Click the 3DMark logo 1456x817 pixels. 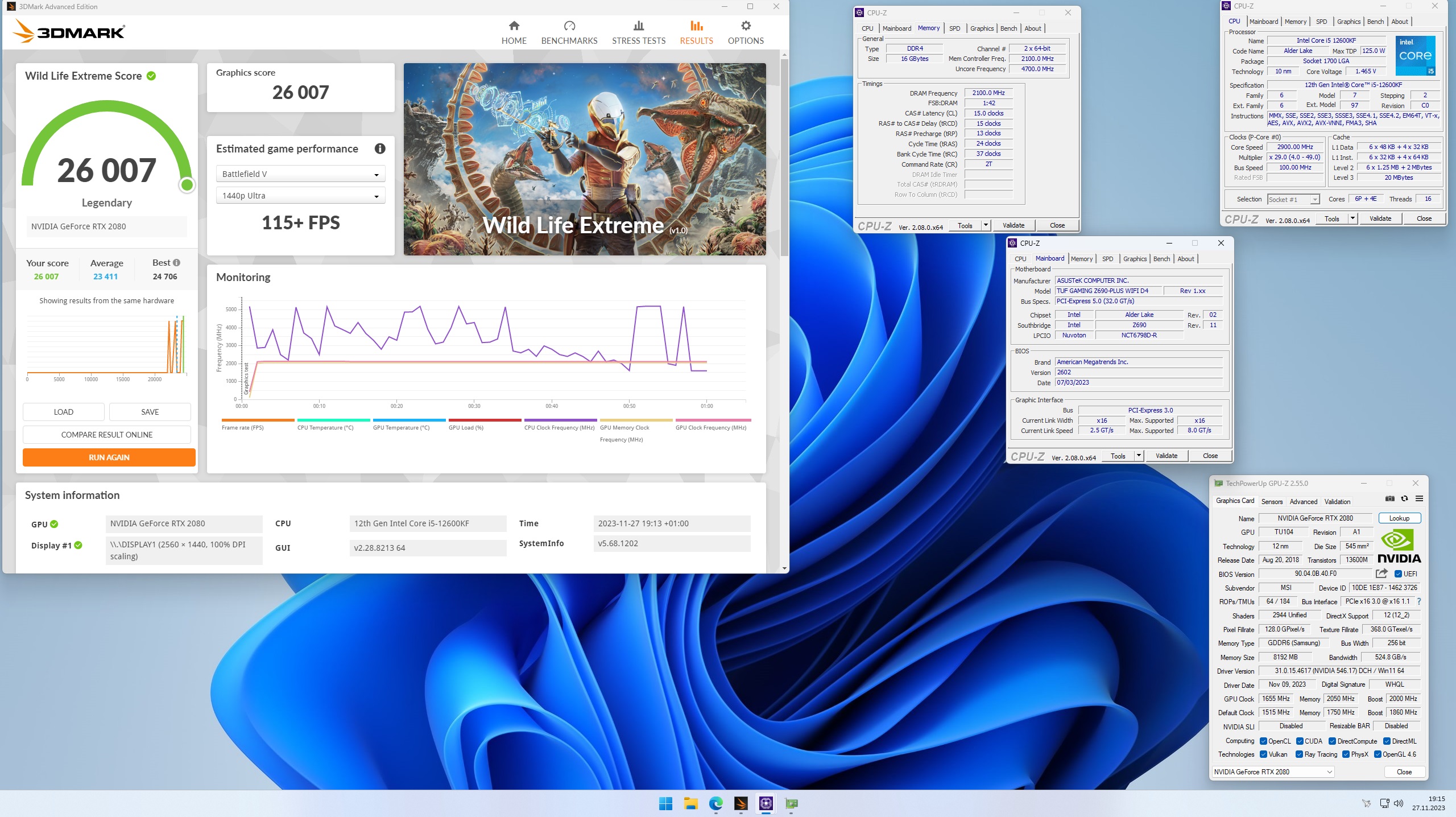pos(69,32)
